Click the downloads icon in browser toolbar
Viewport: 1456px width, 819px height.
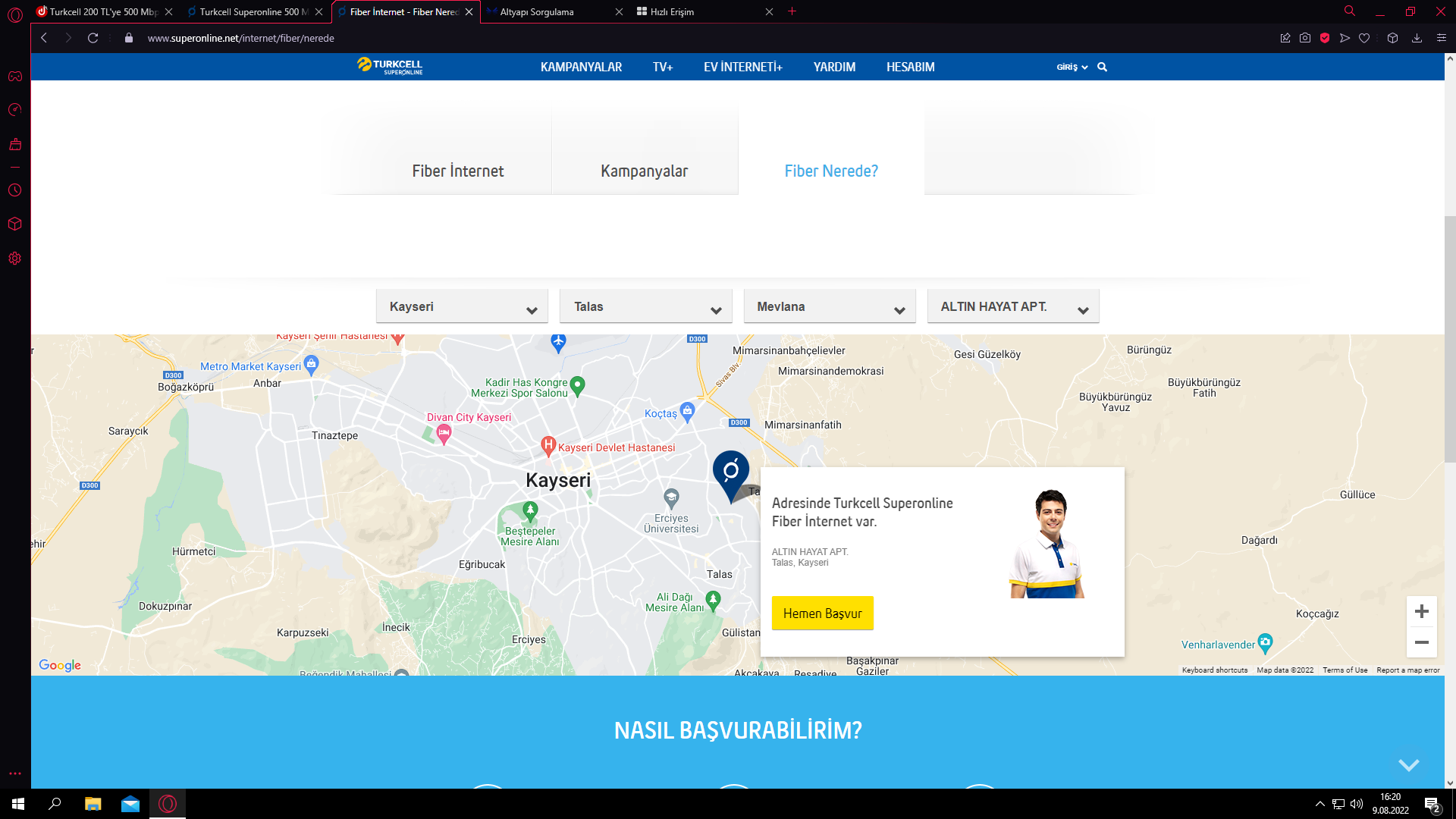[1417, 38]
